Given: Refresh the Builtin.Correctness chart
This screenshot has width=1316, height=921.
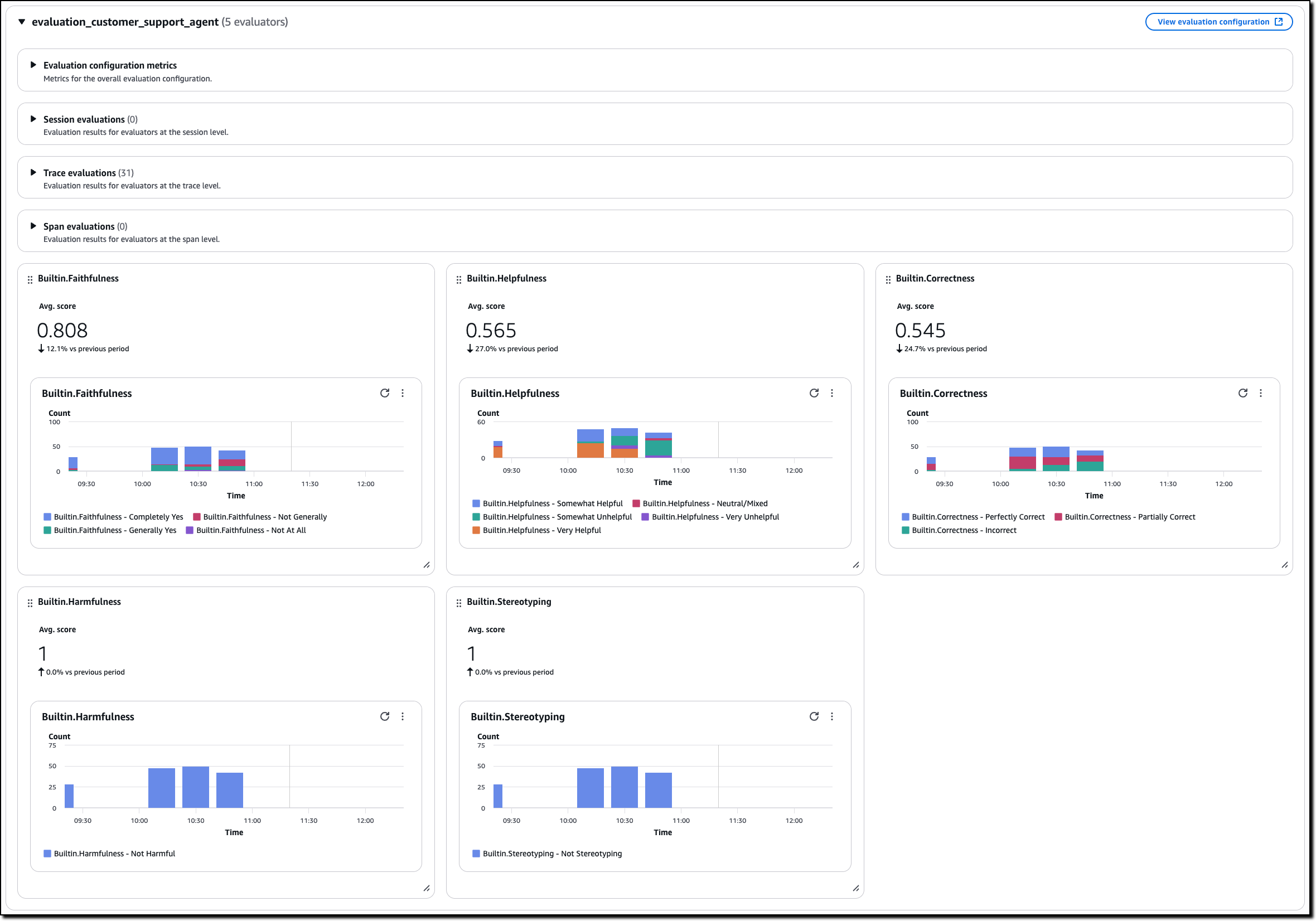Looking at the screenshot, I should 1242,393.
